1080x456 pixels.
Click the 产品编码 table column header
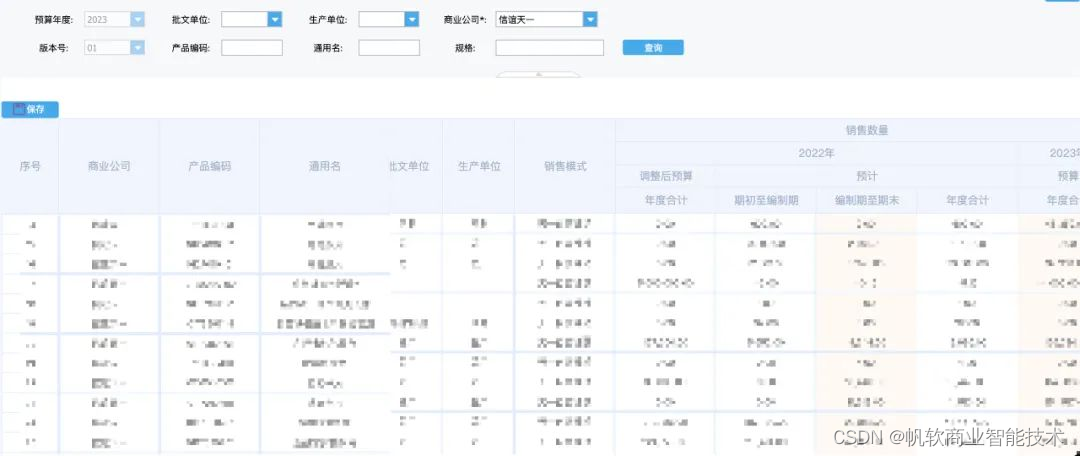pyautogui.click(x=209, y=166)
